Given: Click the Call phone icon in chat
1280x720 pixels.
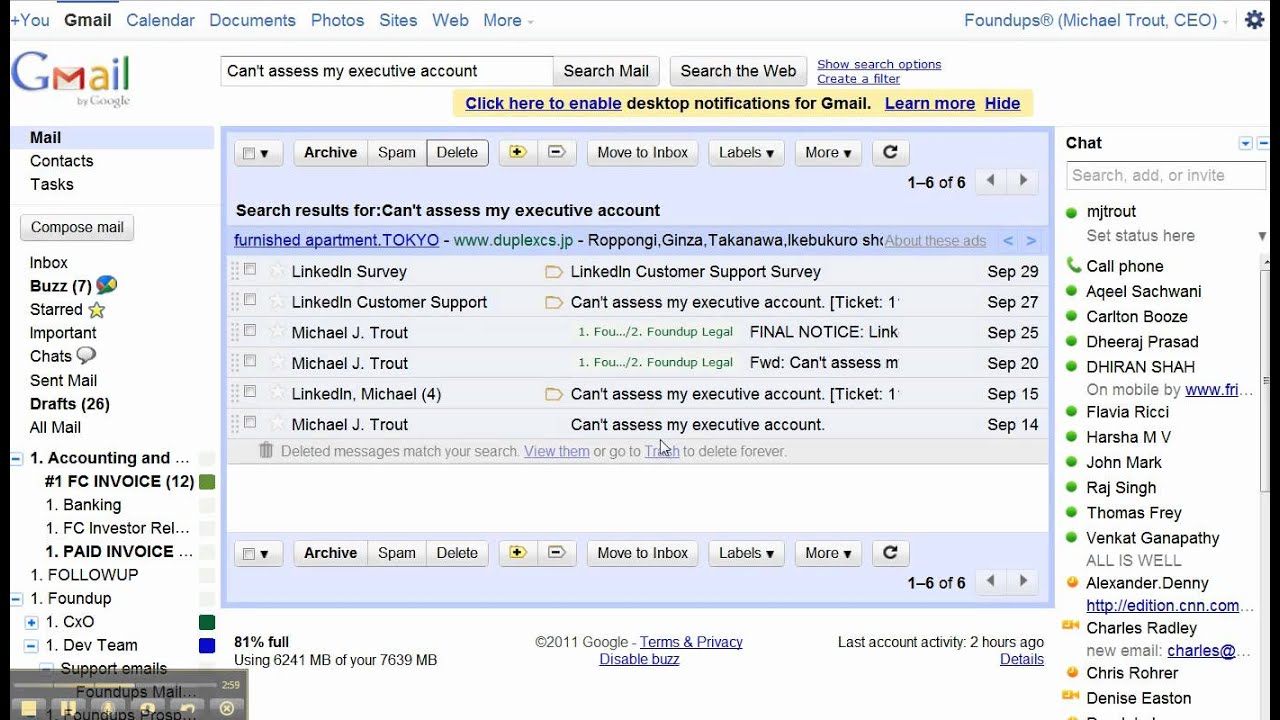Looking at the screenshot, I should [x=1073, y=265].
